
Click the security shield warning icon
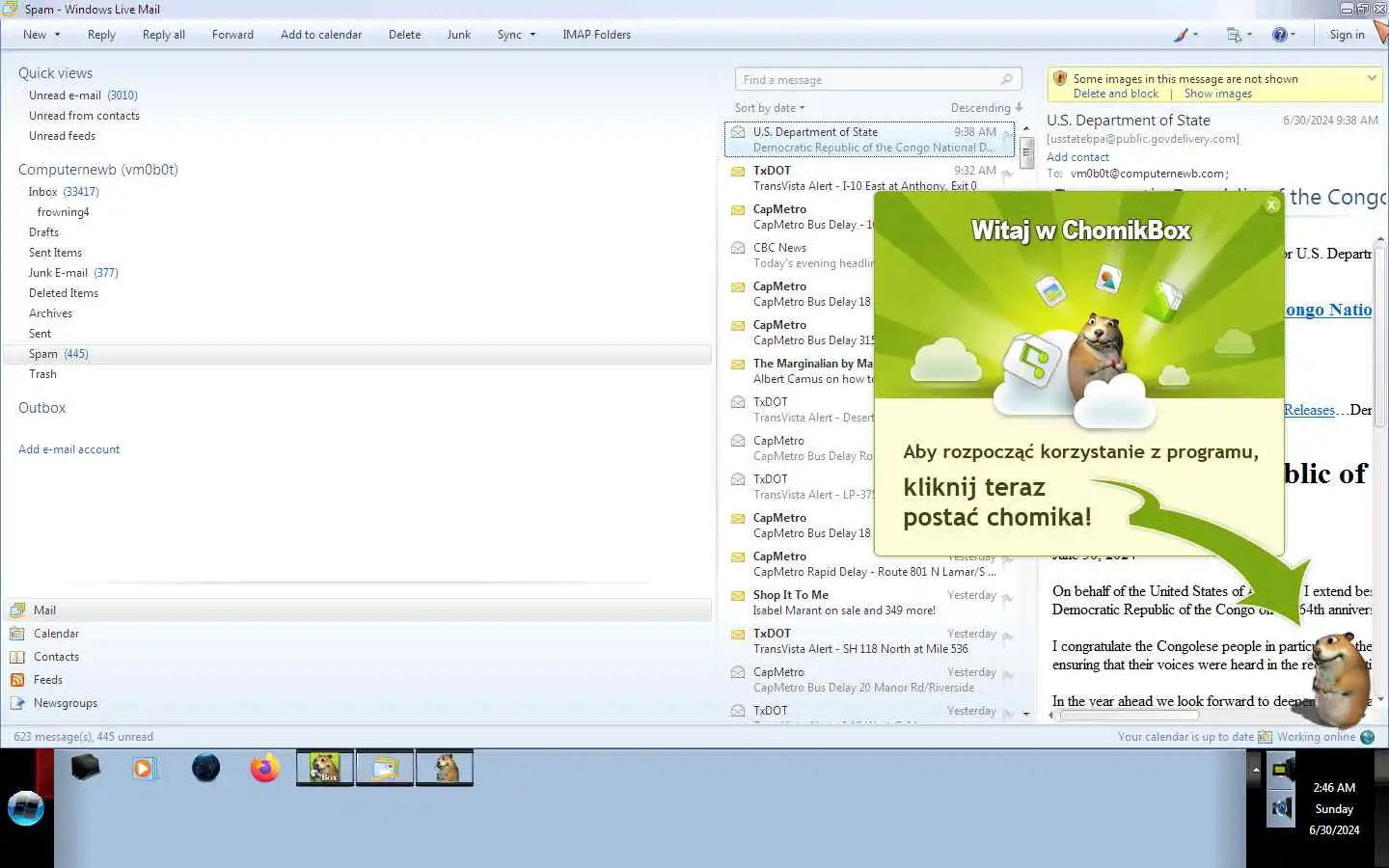click(1060, 79)
